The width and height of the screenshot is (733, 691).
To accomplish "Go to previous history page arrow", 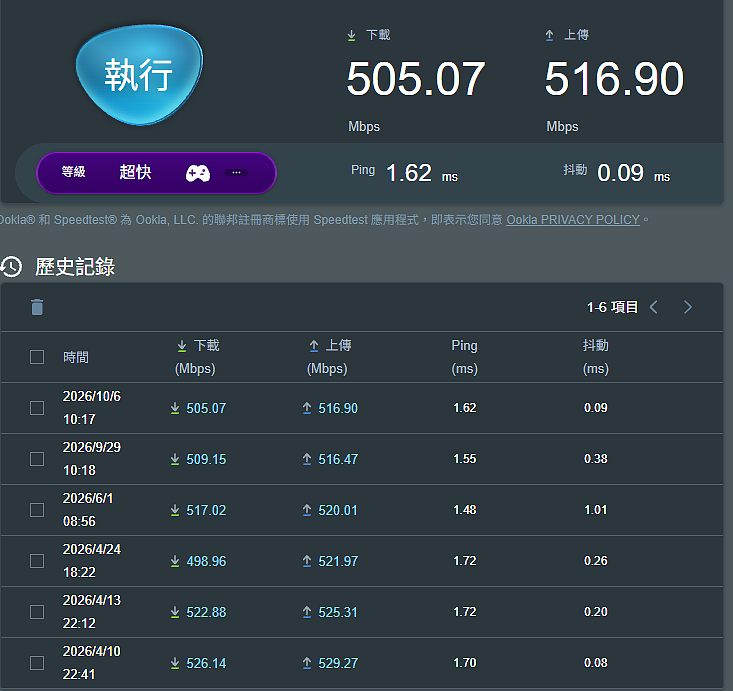I will click(x=654, y=307).
